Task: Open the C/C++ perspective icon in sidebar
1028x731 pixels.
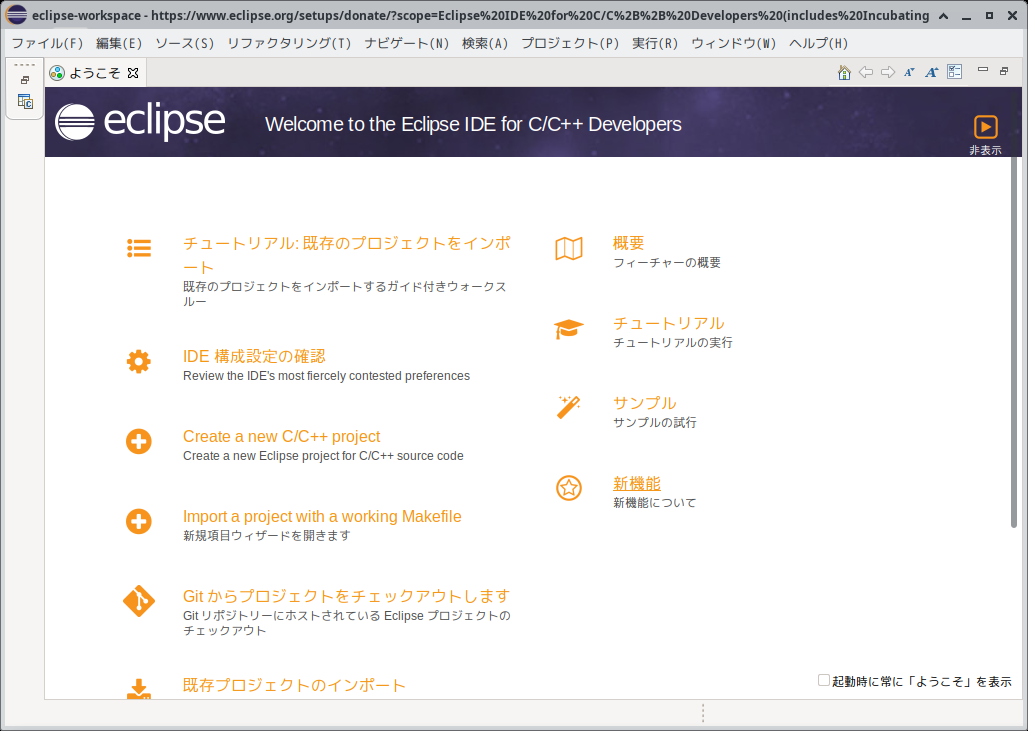Action: point(25,102)
